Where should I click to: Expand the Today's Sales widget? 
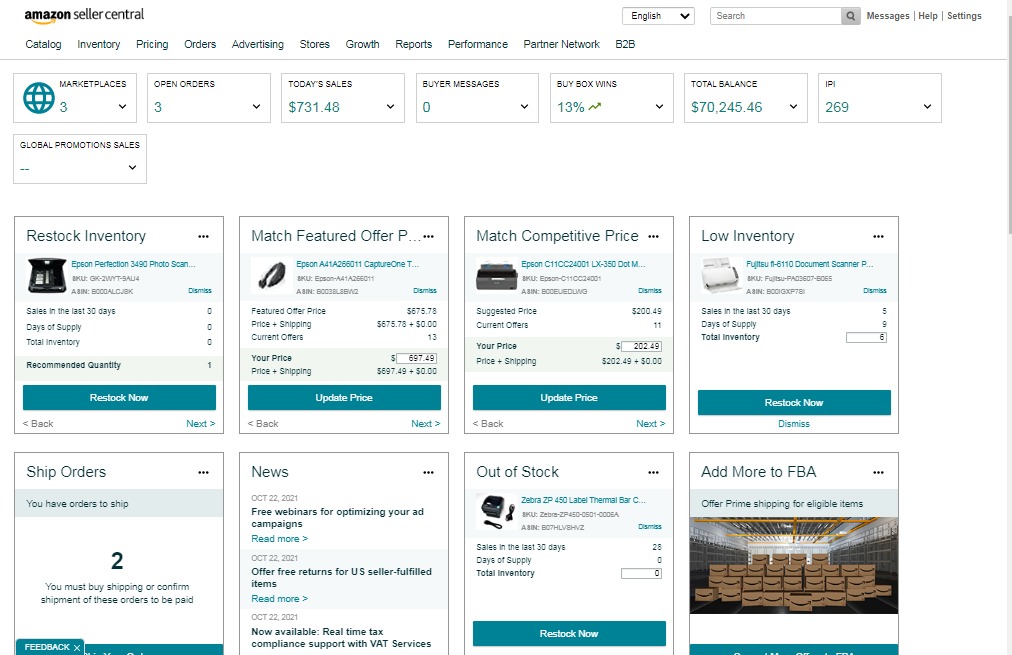[x=390, y=106]
